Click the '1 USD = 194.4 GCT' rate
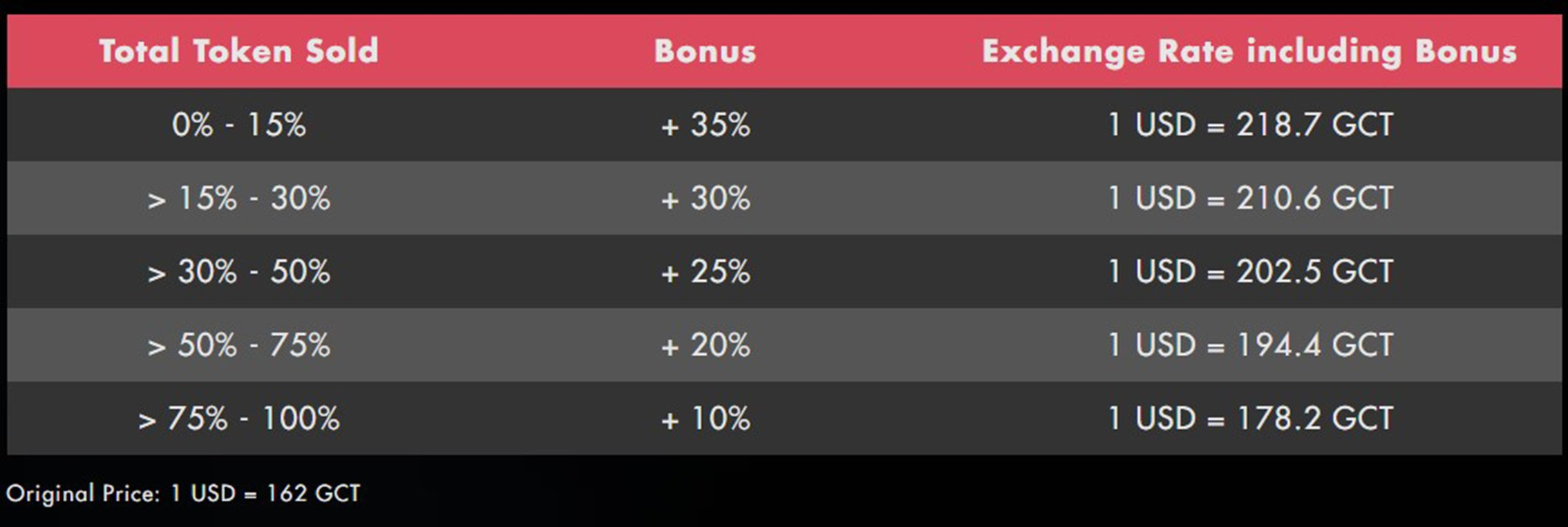 1250,345
